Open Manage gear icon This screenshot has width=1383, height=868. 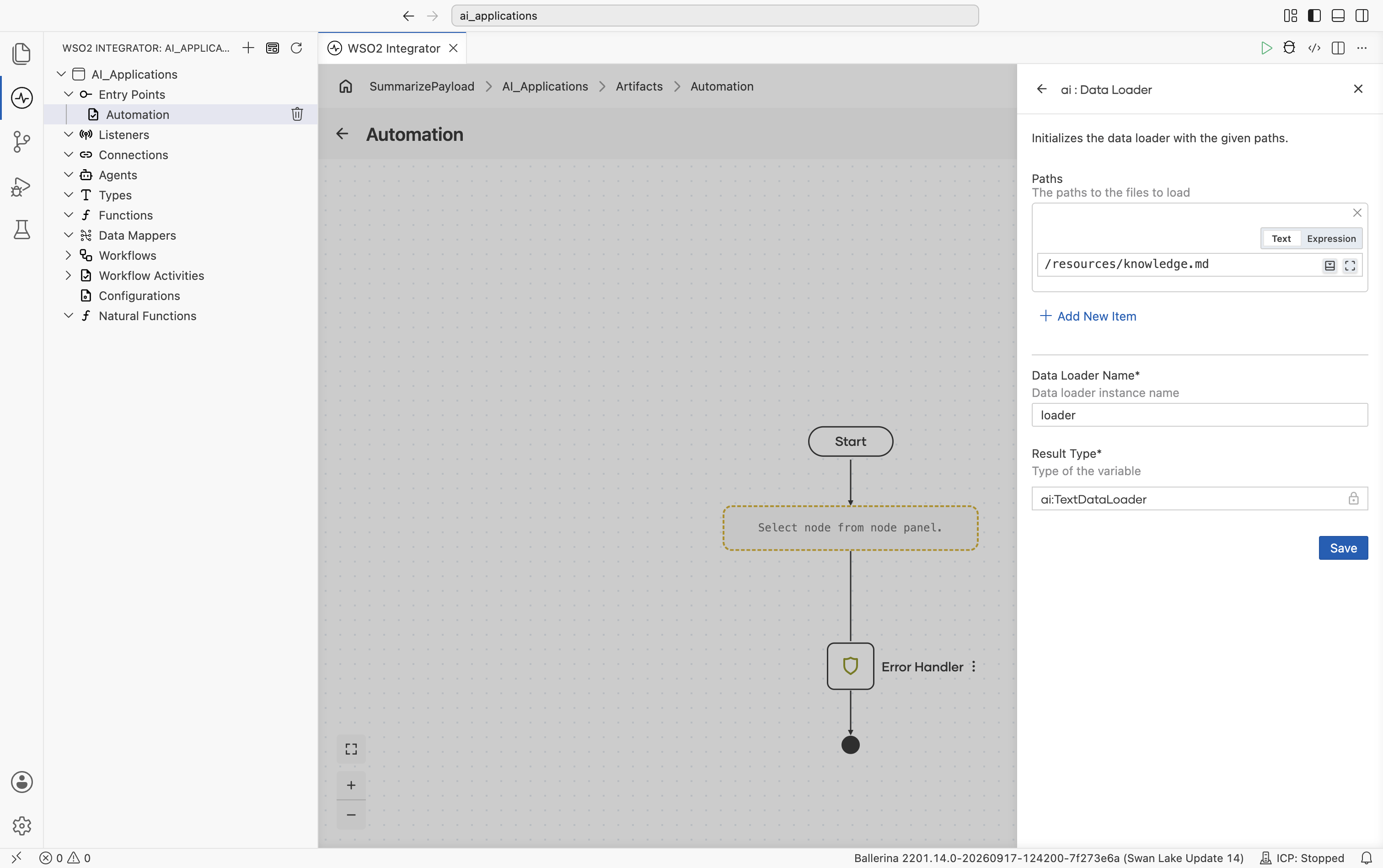click(22, 825)
